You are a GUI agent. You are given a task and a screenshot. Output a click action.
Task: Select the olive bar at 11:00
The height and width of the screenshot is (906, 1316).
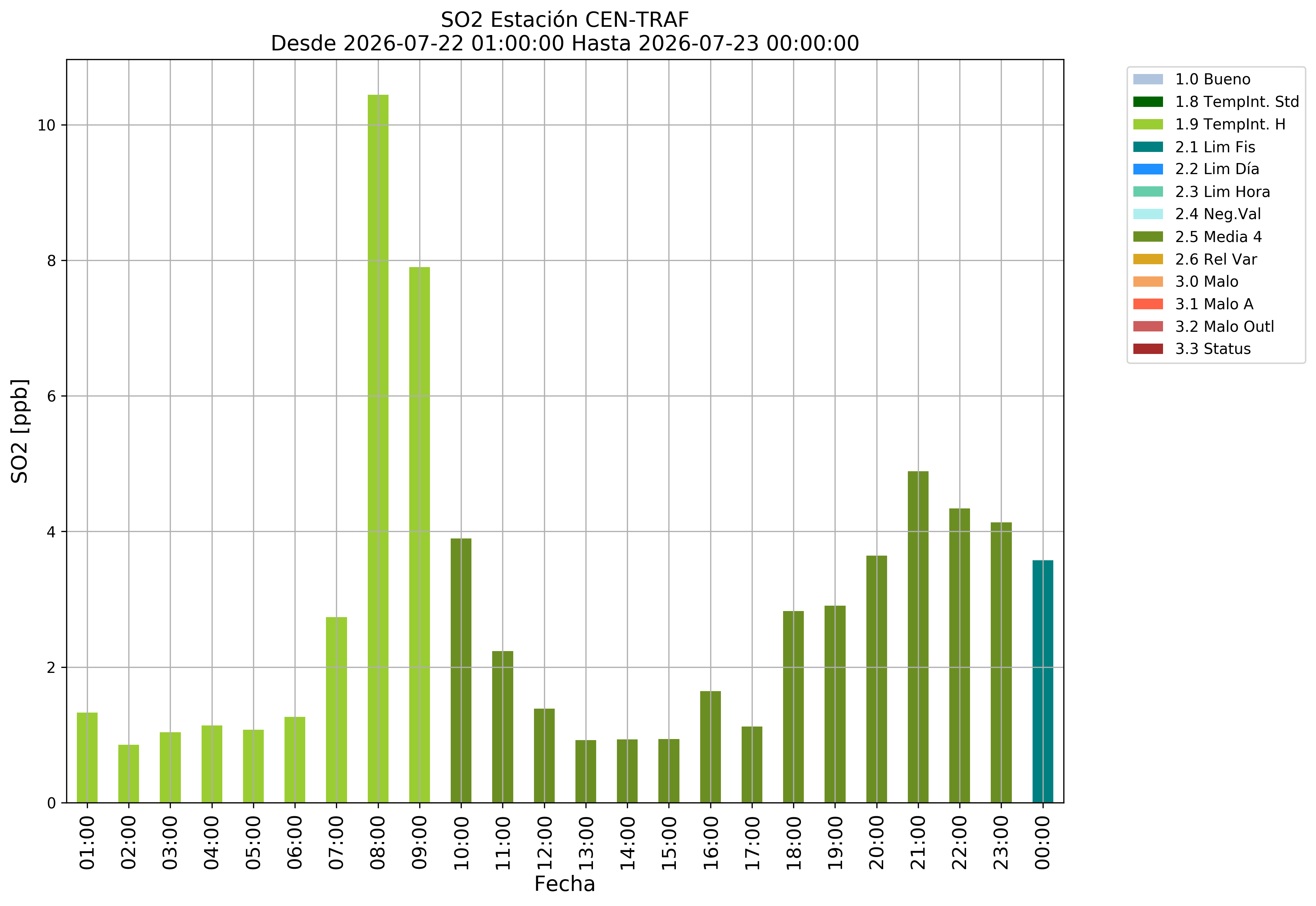(x=503, y=727)
